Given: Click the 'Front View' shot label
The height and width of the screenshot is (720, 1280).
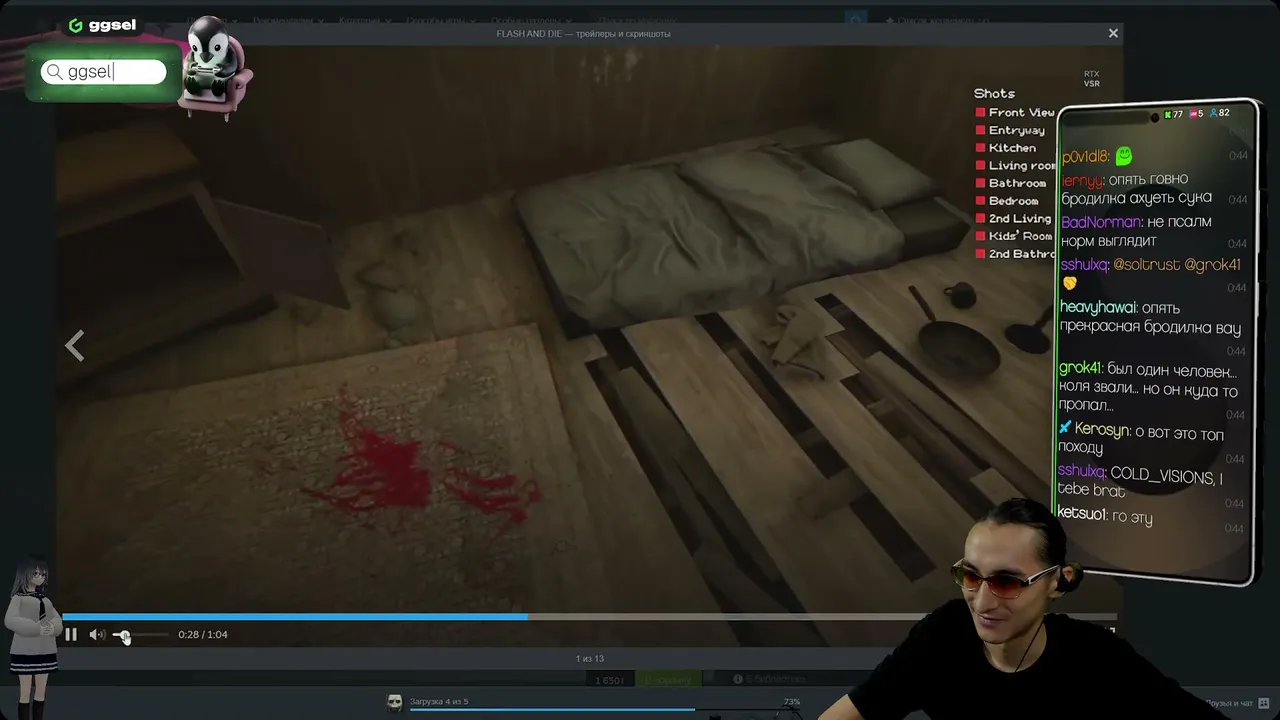Looking at the screenshot, I should click(1021, 113).
